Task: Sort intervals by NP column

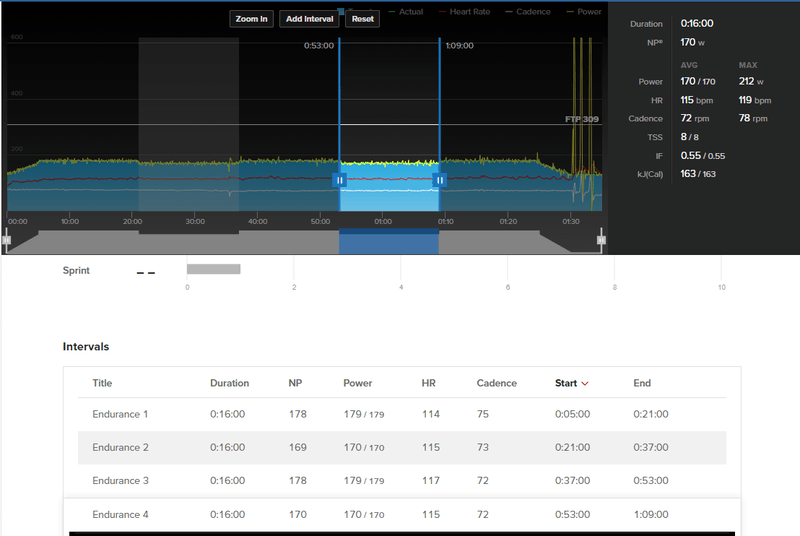Action: (295, 383)
